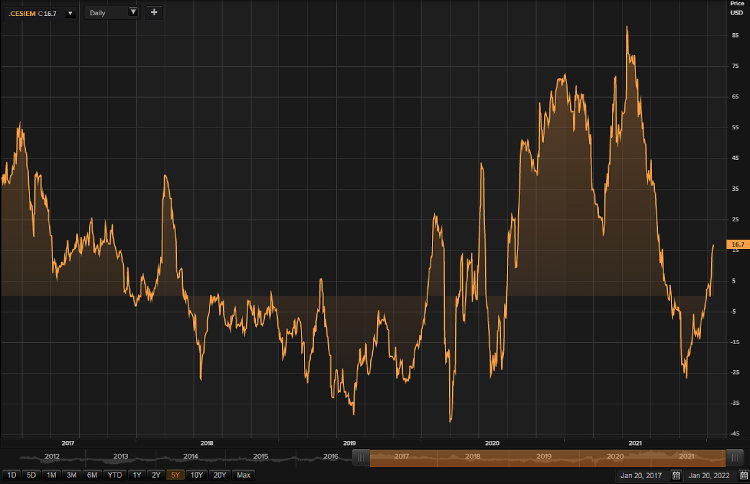
Task: Set the range to 10Y
Action: tap(196, 475)
